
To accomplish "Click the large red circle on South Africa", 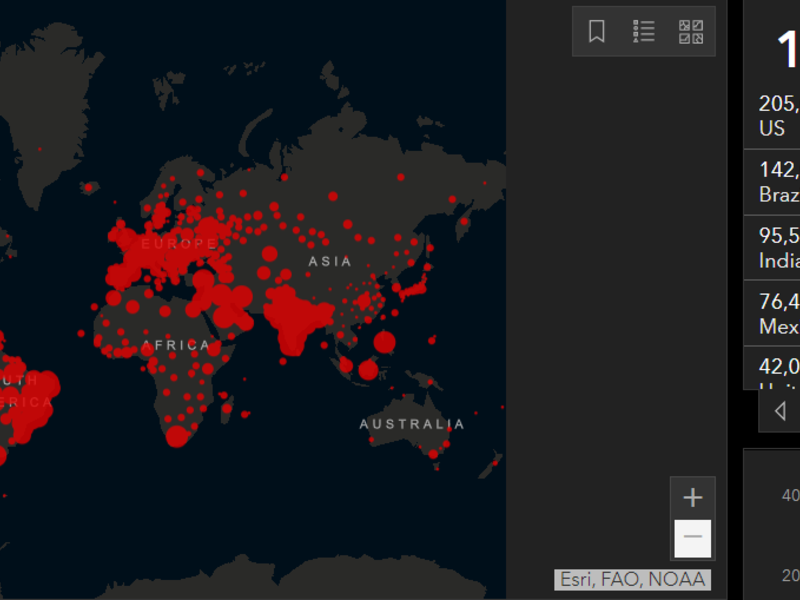I will (x=177, y=436).
